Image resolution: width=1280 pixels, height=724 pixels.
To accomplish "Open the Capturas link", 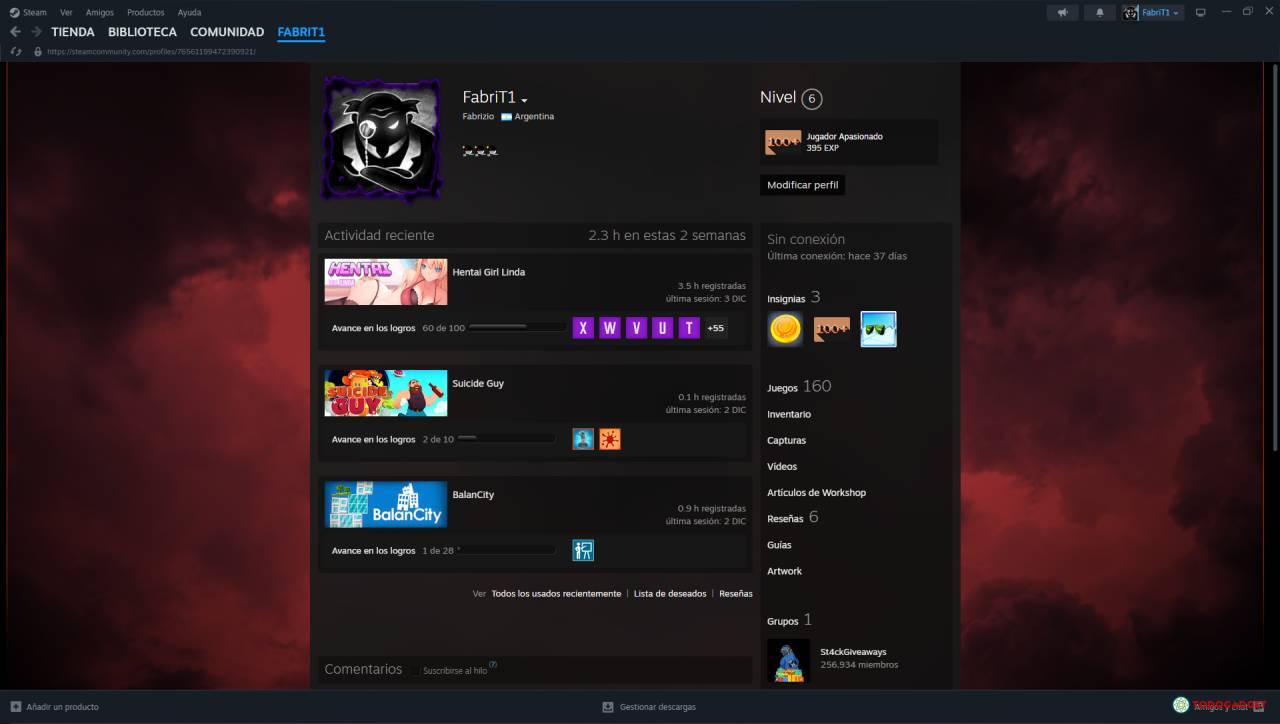I will pyautogui.click(x=786, y=440).
